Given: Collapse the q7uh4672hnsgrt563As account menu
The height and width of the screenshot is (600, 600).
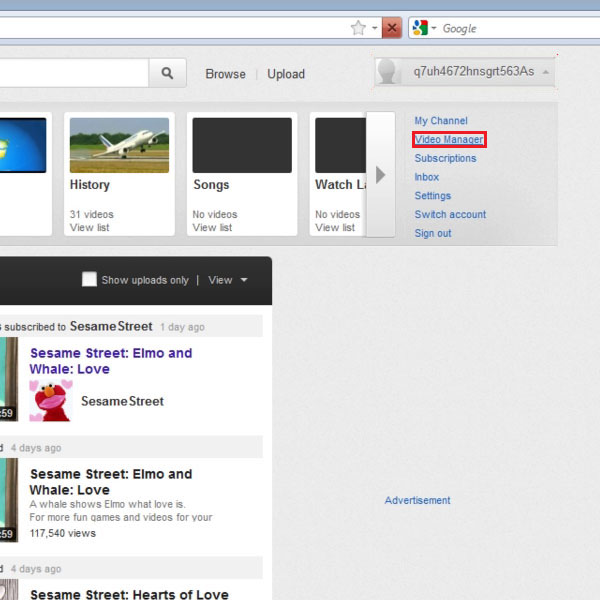Looking at the screenshot, I should 465,72.
